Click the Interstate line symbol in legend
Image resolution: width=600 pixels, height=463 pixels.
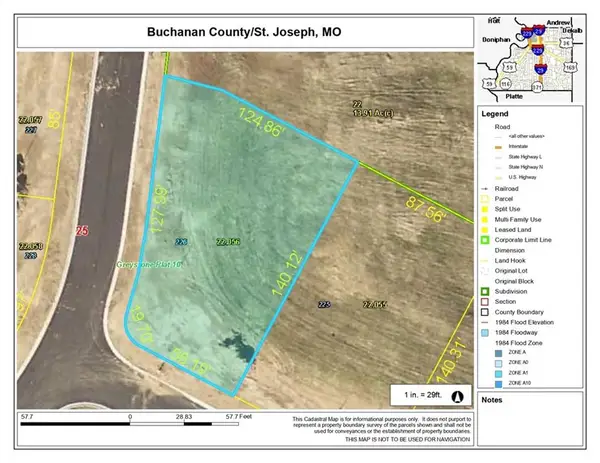[x=498, y=147]
